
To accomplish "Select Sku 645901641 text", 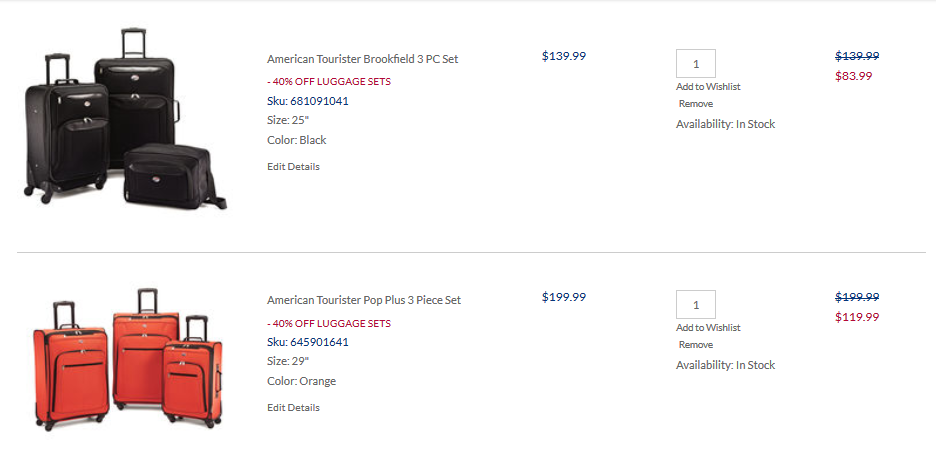I will (x=307, y=342).
